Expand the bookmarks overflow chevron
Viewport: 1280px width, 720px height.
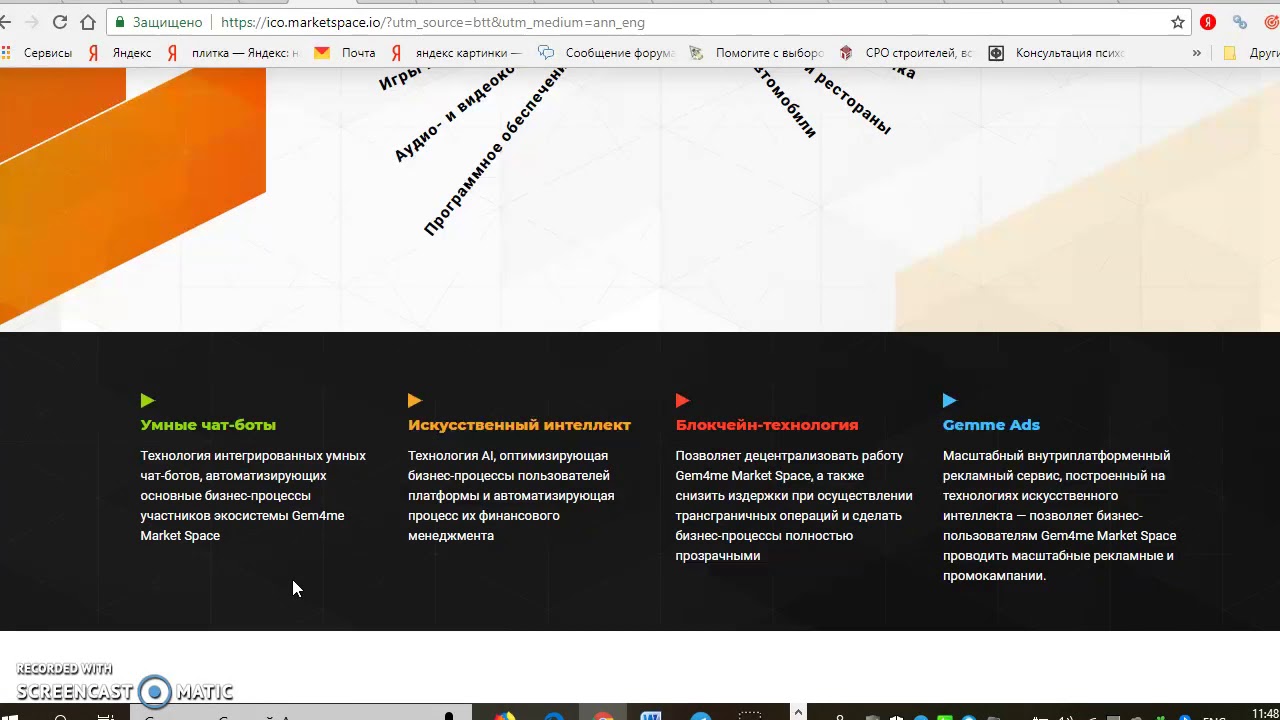1196,53
